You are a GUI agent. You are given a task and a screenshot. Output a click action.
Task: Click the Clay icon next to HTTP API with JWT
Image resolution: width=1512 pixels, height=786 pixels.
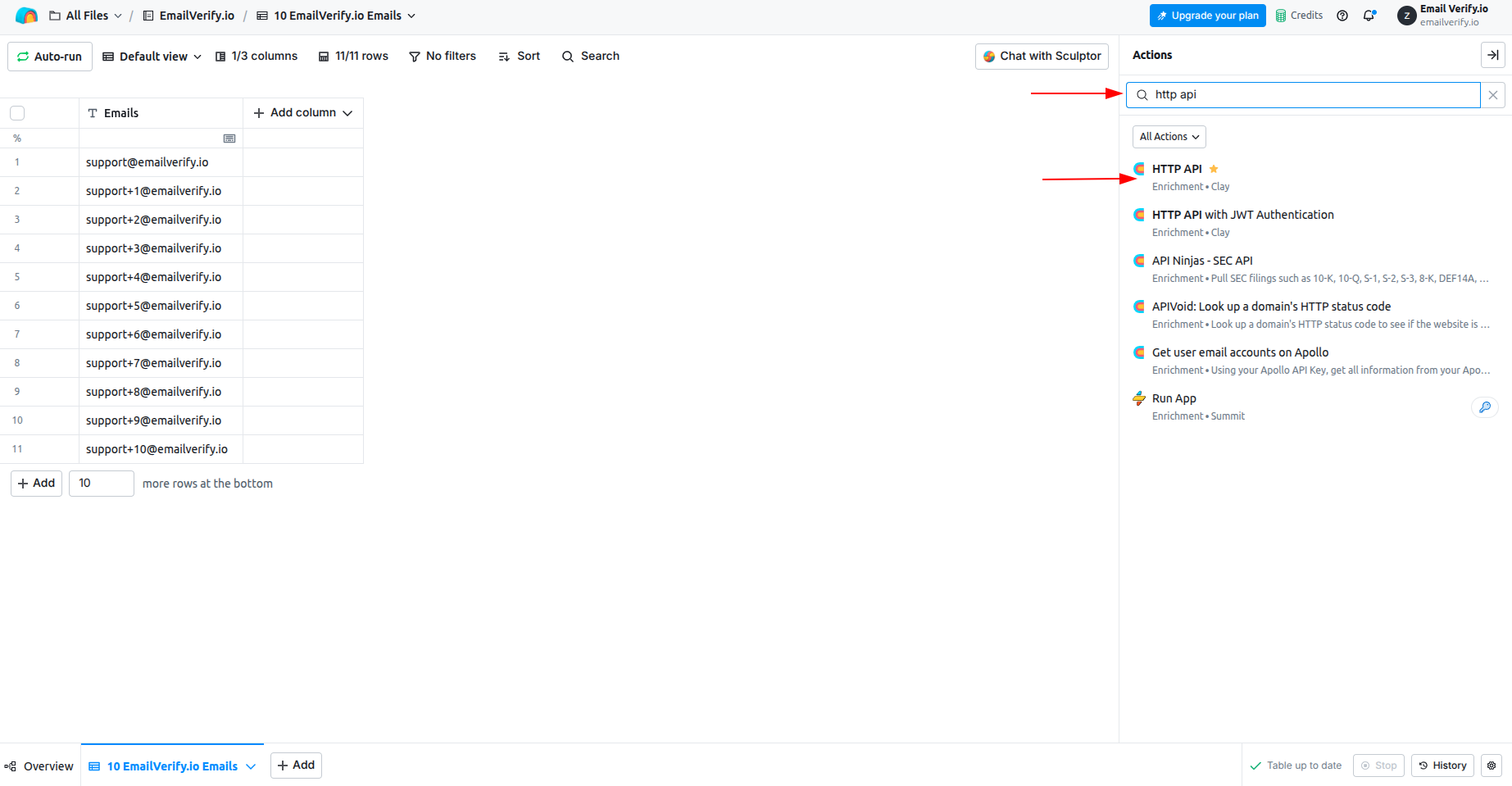point(1139,215)
